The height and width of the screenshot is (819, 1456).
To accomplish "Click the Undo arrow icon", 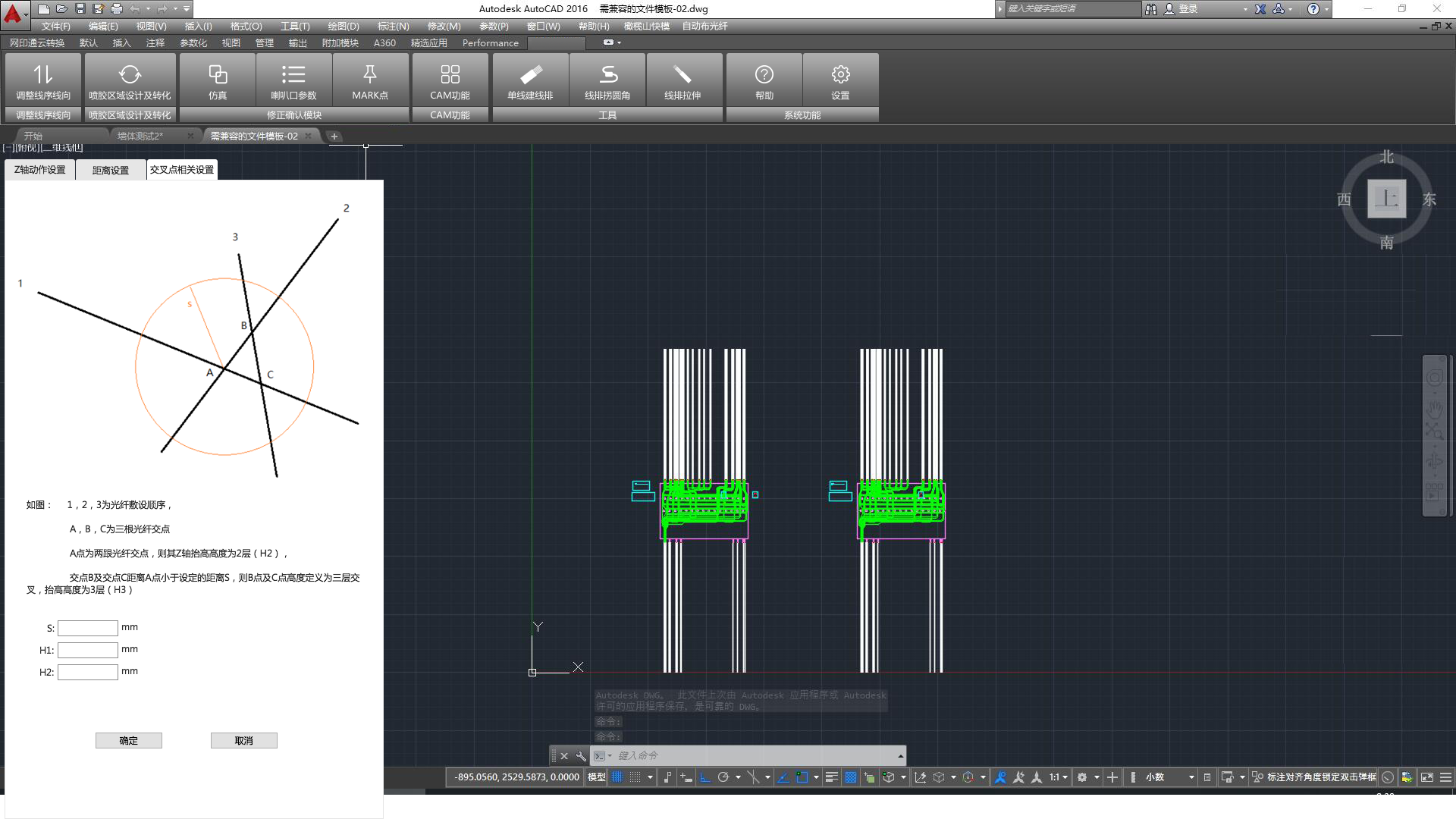I will pyautogui.click(x=134, y=9).
